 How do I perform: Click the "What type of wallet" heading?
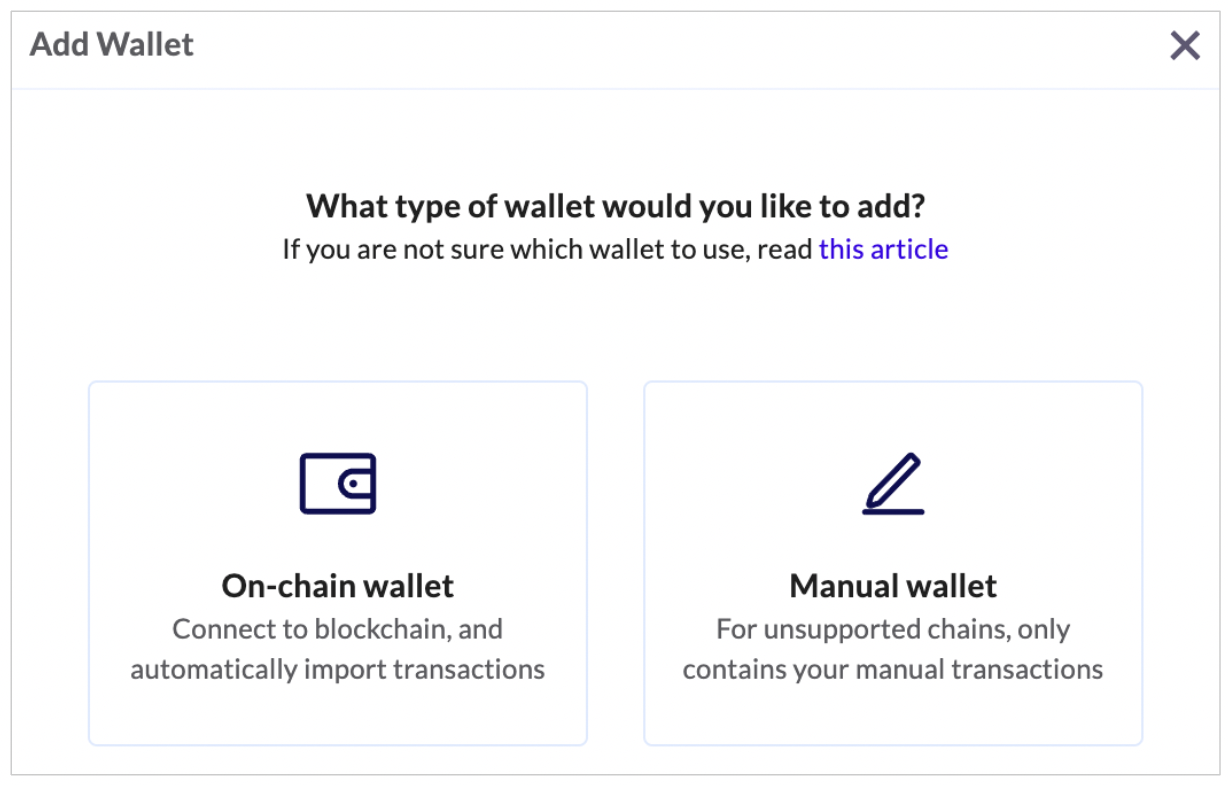(x=615, y=207)
